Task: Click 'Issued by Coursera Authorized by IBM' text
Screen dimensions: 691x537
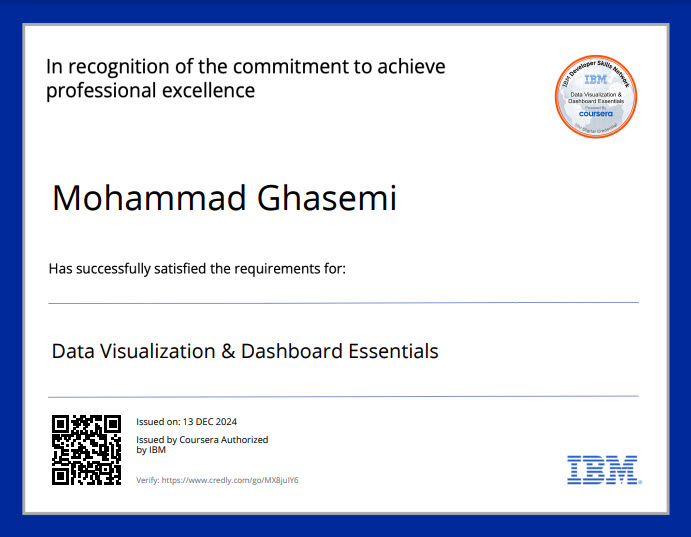Action: coord(201,444)
